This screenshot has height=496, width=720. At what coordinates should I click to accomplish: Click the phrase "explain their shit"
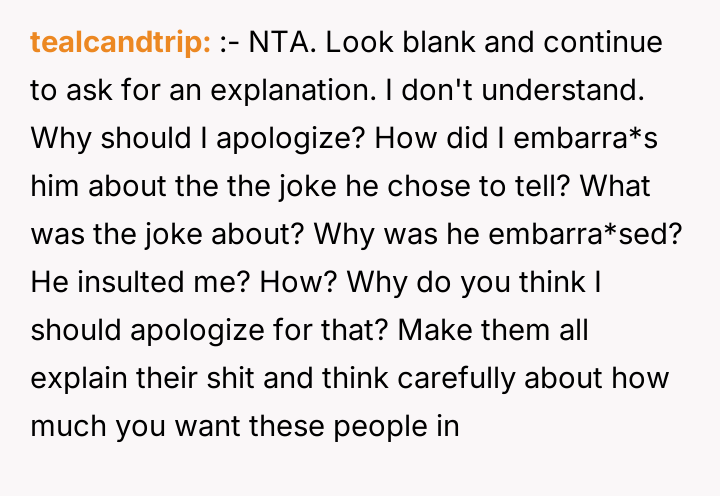coord(144,379)
